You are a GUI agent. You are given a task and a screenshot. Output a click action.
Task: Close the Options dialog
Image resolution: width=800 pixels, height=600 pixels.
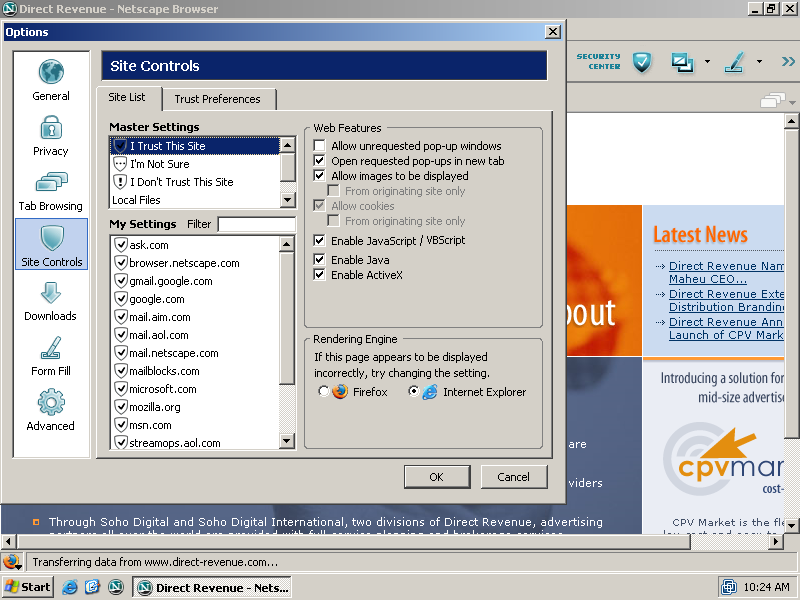[553, 32]
